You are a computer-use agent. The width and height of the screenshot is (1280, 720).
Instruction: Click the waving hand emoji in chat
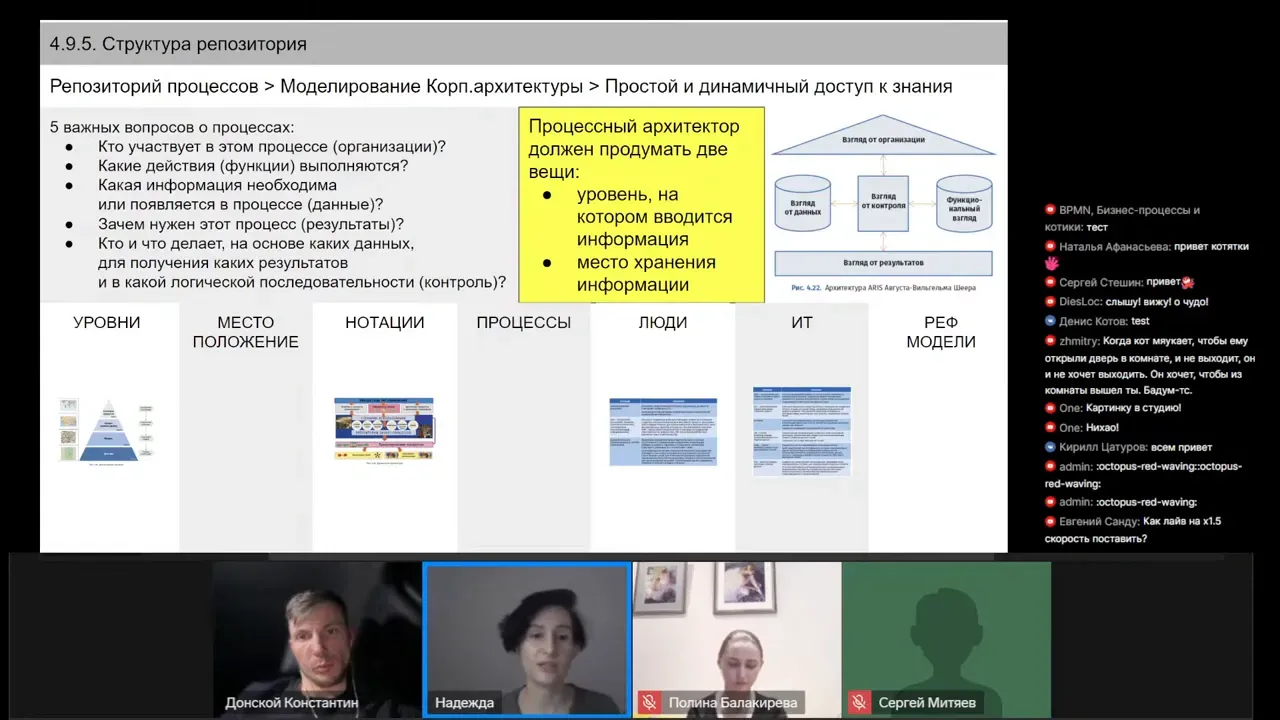[1052, 264]
